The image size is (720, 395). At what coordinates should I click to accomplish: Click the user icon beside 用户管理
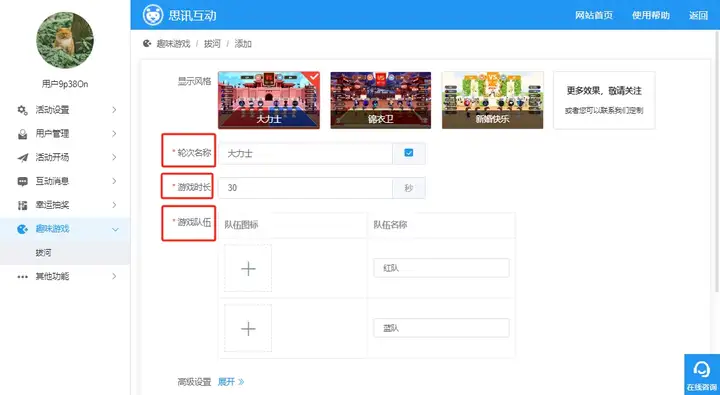pyautogui.click(x=22, y=134)
